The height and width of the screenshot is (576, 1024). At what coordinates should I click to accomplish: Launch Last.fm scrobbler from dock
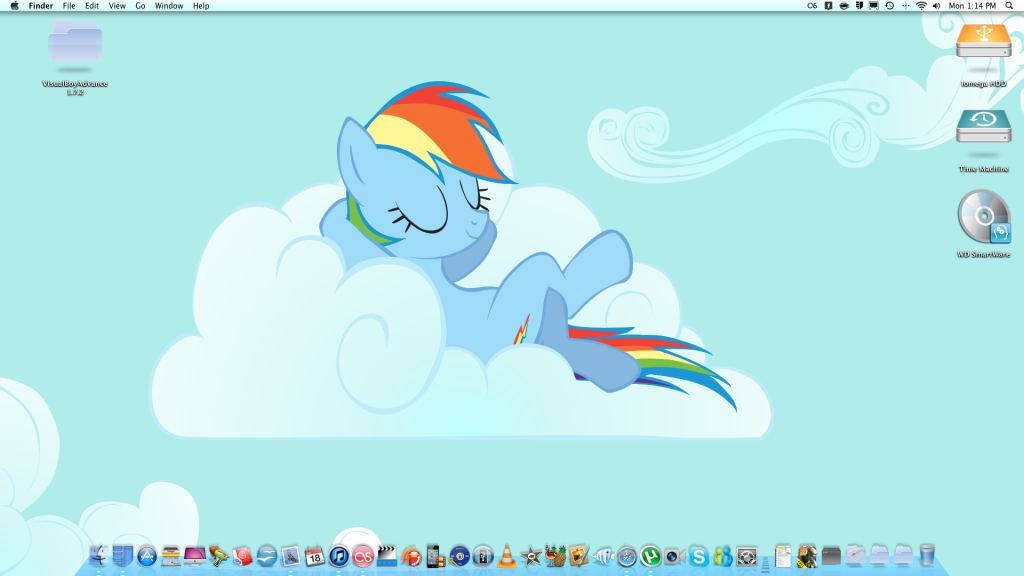point(362,556)
